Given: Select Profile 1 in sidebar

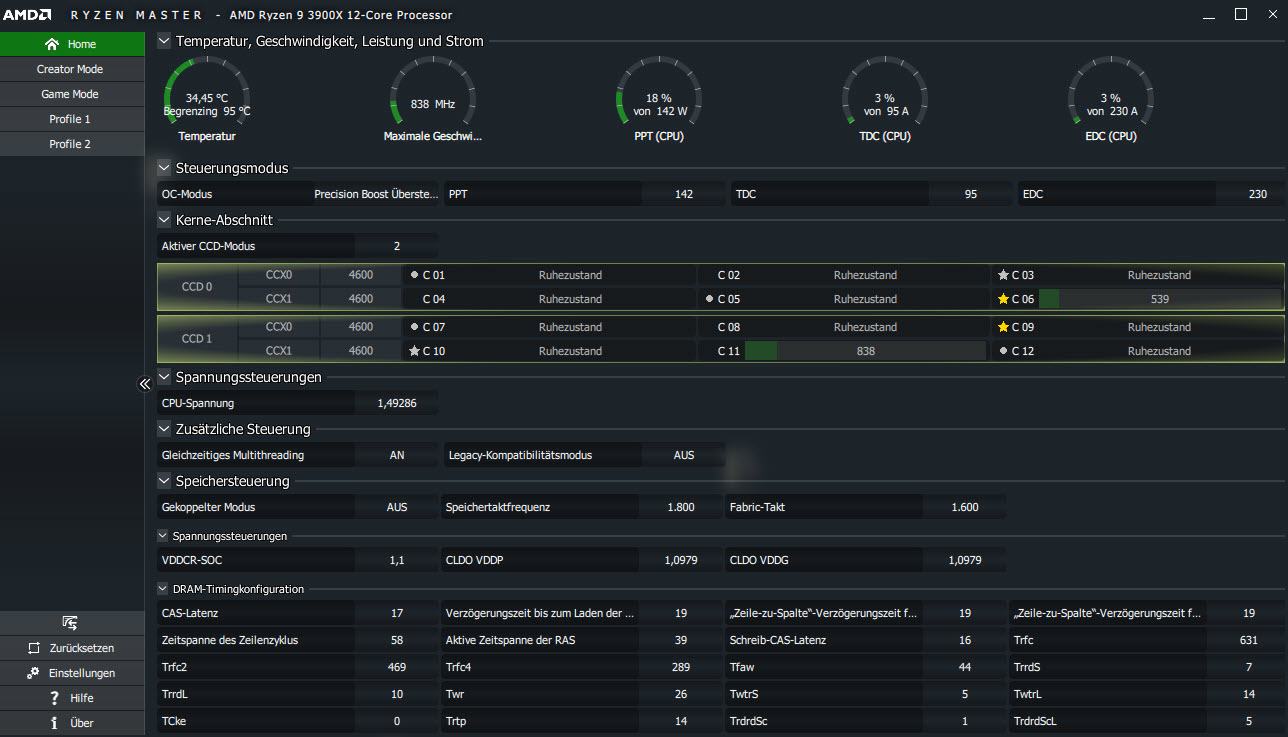Looking at the screenshot, I should 72,119.
